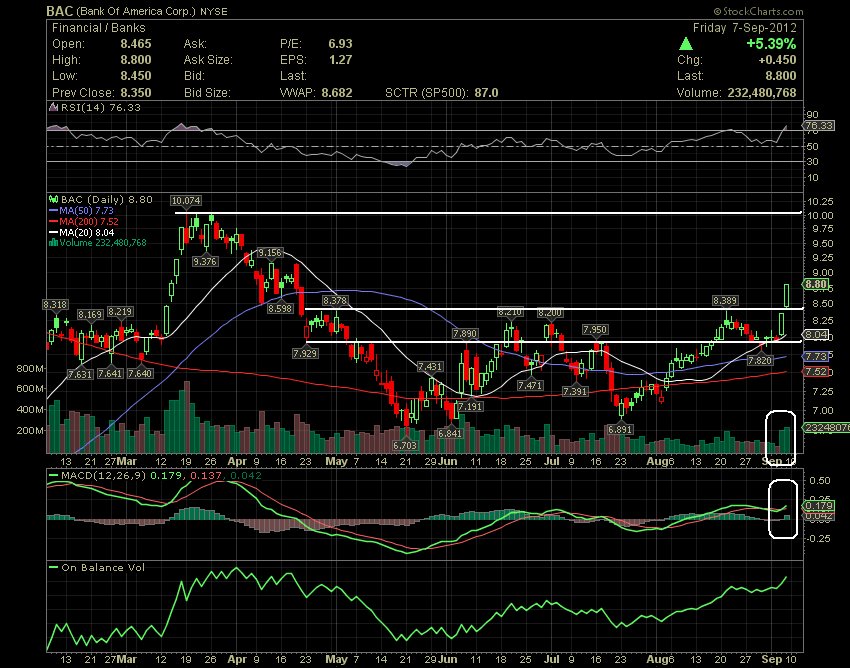The image size is (850, 668).
Task: Click the 8.389 high price label
Action: pyautogui.click(x=725, y=300)
